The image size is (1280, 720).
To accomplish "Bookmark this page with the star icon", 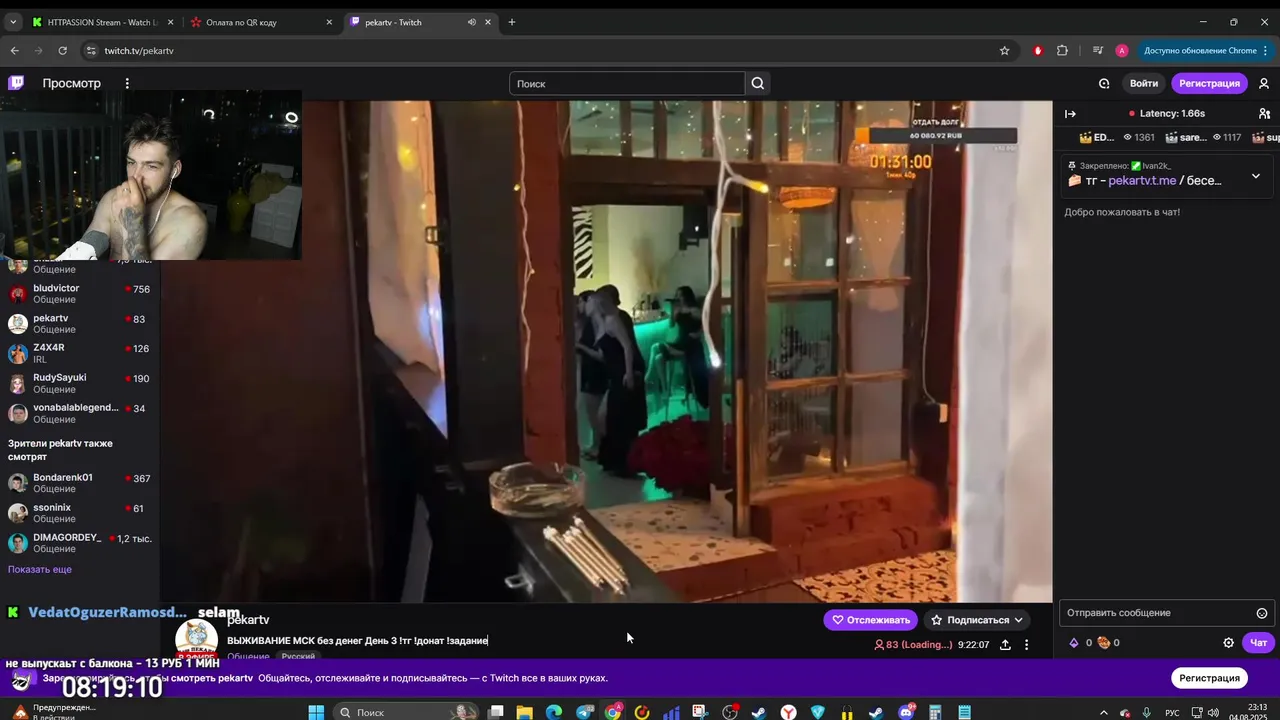I will (1004, 50).
